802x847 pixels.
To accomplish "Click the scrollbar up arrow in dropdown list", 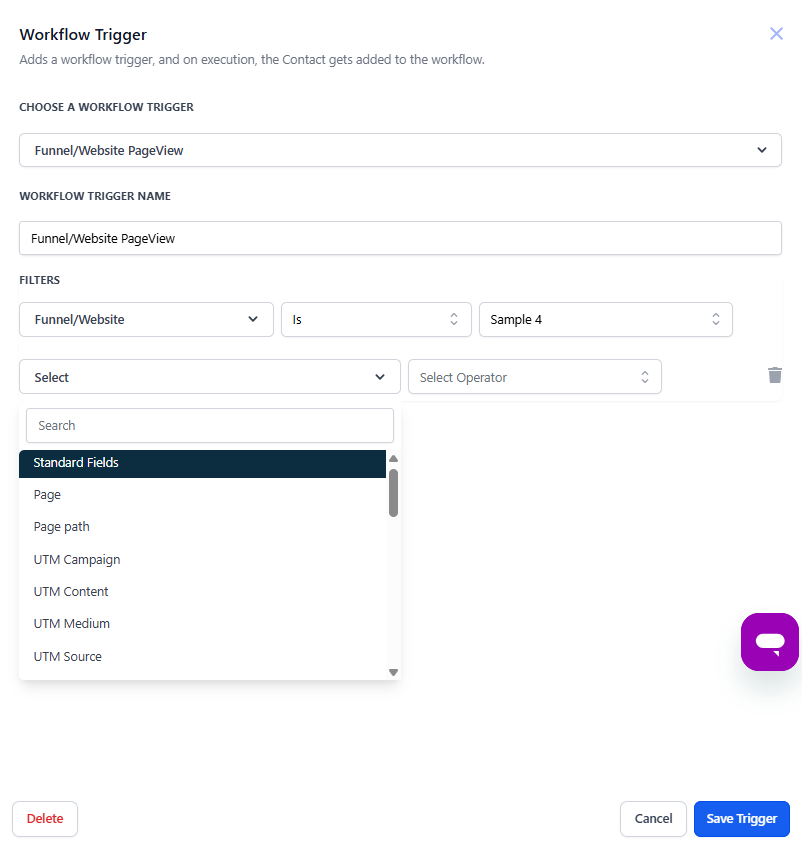I will click(x=393, y=458).
